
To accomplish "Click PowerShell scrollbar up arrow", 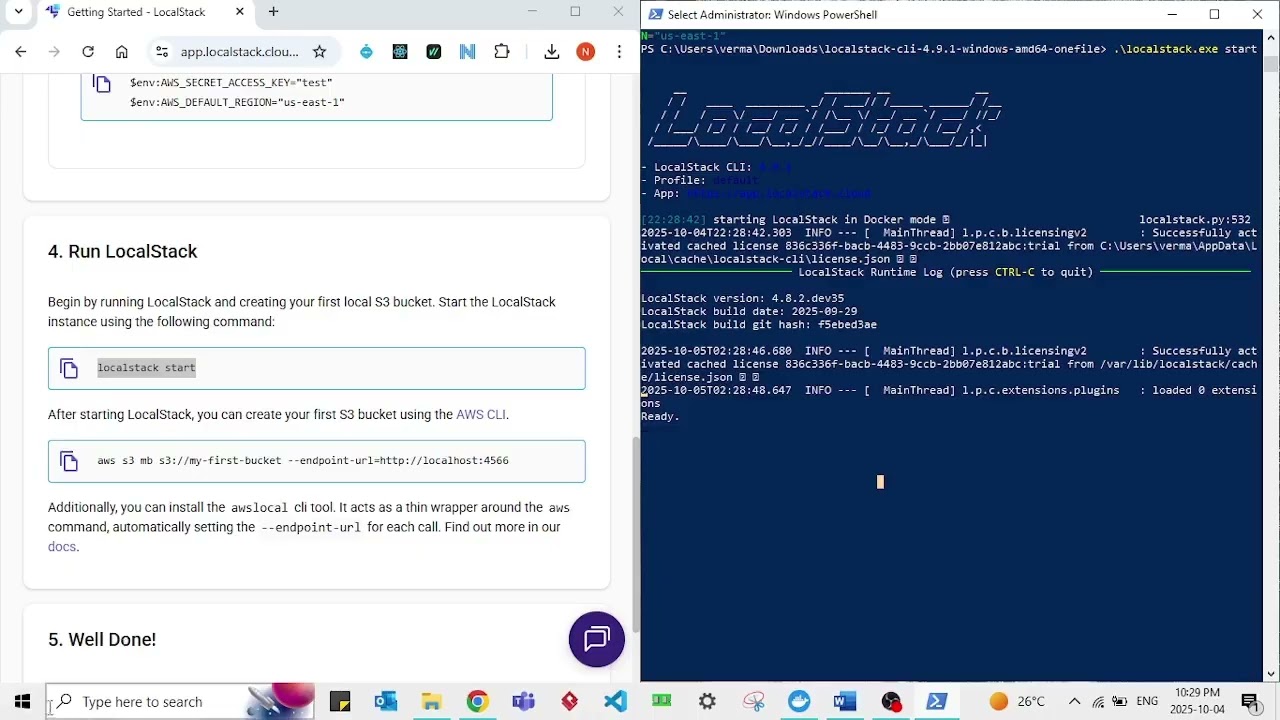I will click(x=1271, y=37).
